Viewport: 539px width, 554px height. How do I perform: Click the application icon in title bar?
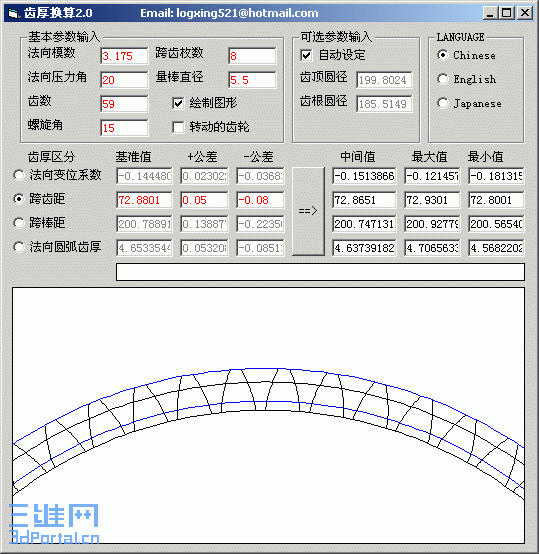click(13, 13)
